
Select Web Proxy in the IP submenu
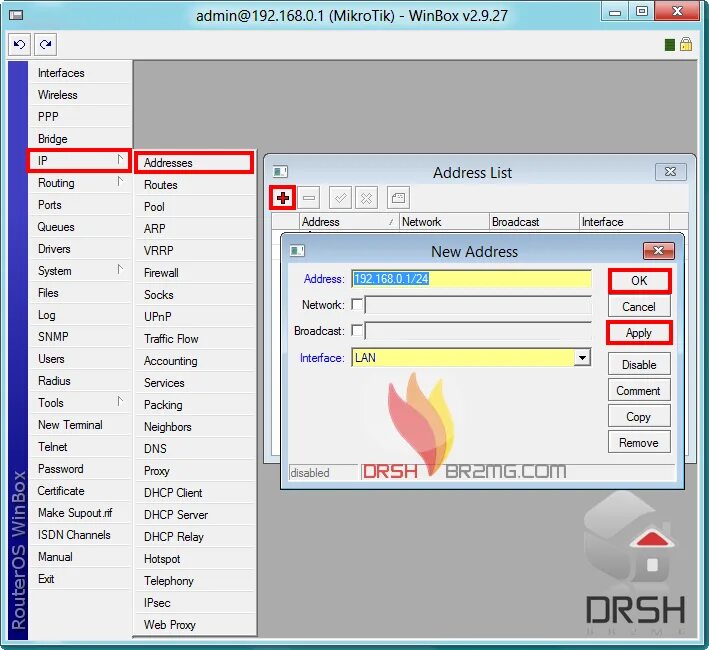(195, 625)
